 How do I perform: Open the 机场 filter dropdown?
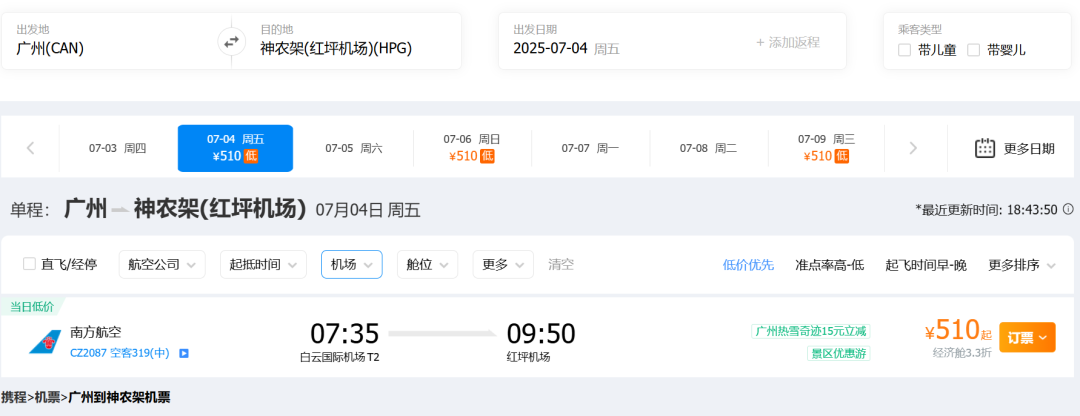pos(351,264)
